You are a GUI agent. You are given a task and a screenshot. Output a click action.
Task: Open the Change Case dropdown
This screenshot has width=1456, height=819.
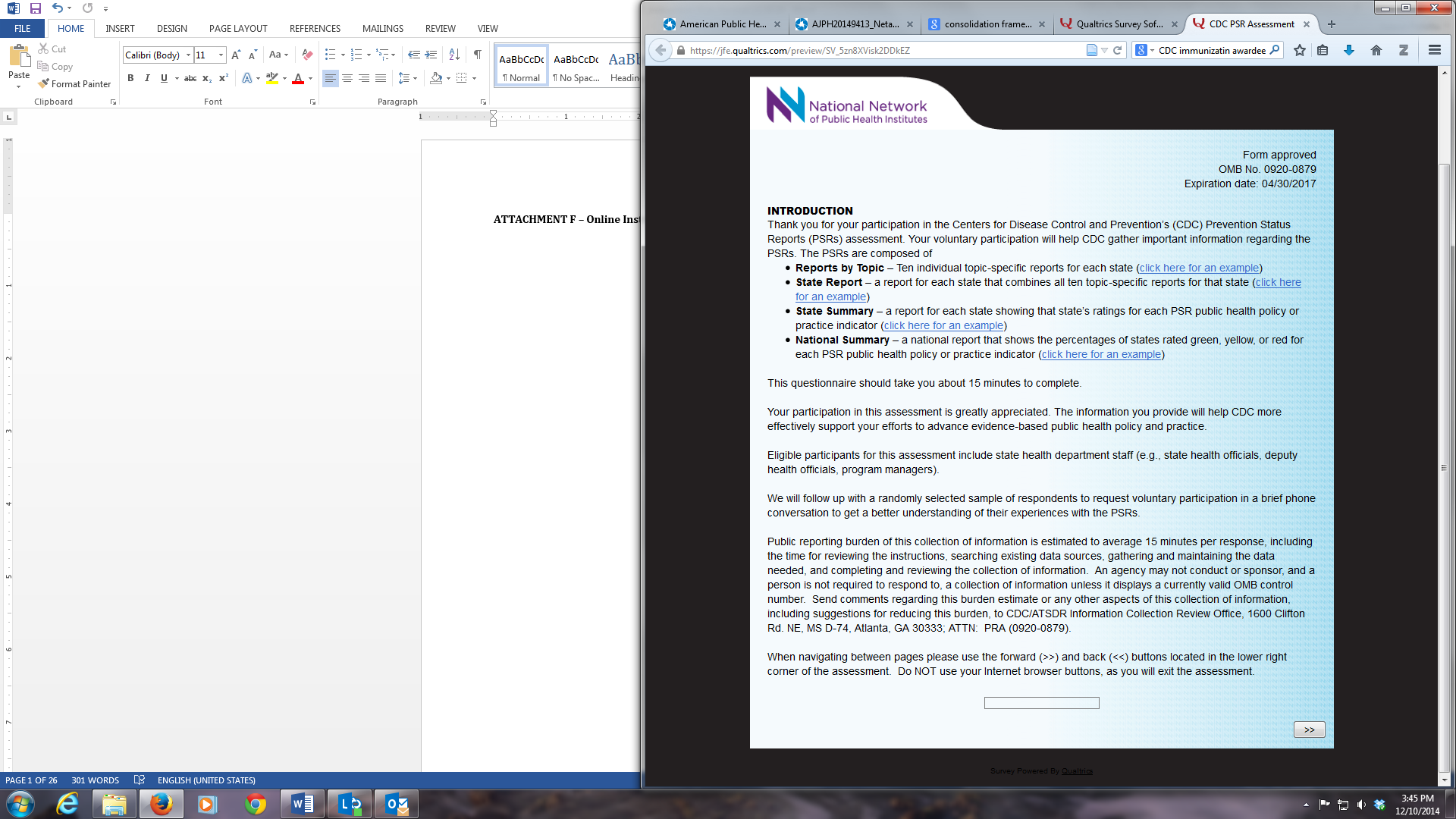[x=278, y=55]
